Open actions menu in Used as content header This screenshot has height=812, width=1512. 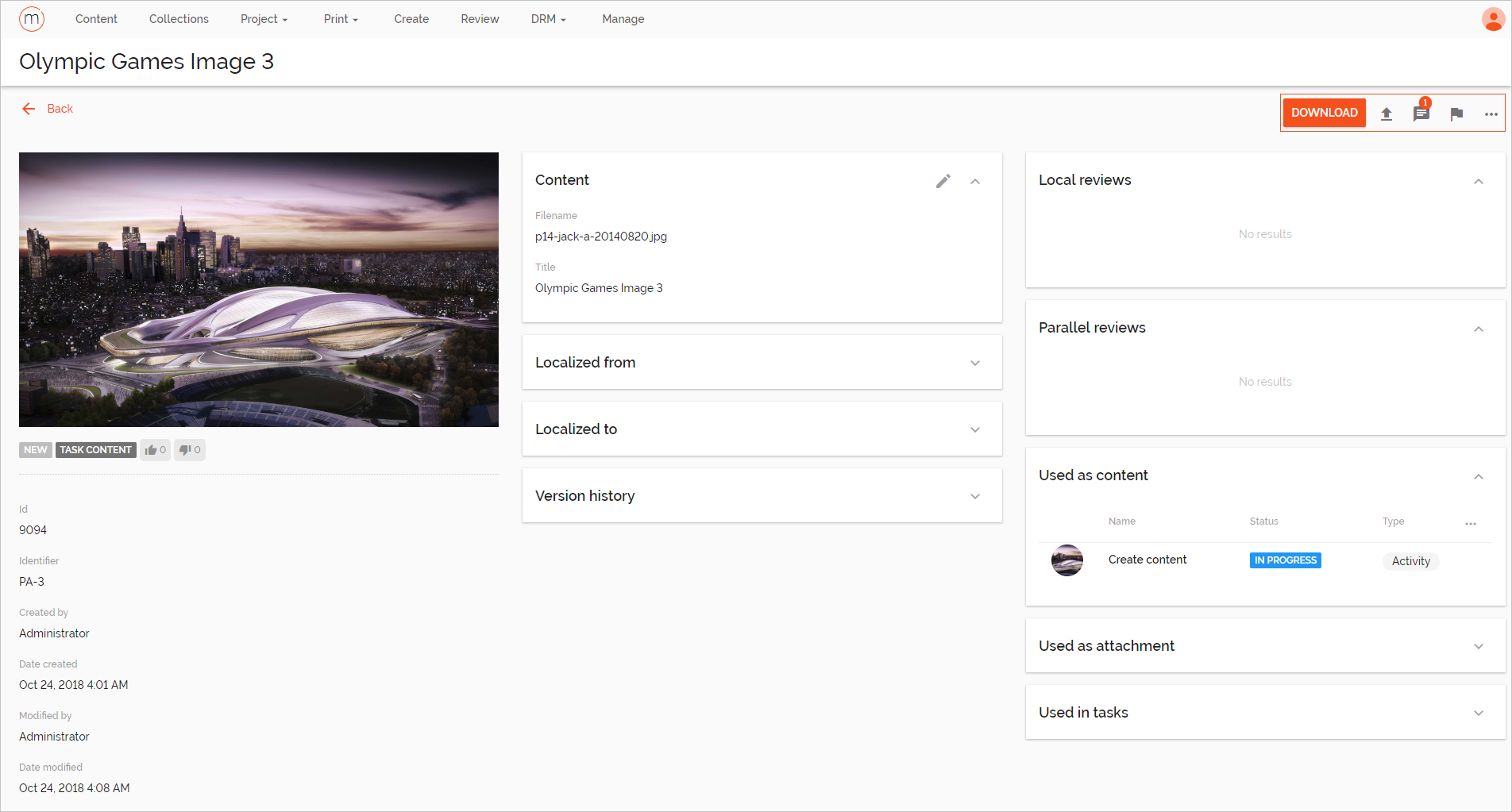1470,524
